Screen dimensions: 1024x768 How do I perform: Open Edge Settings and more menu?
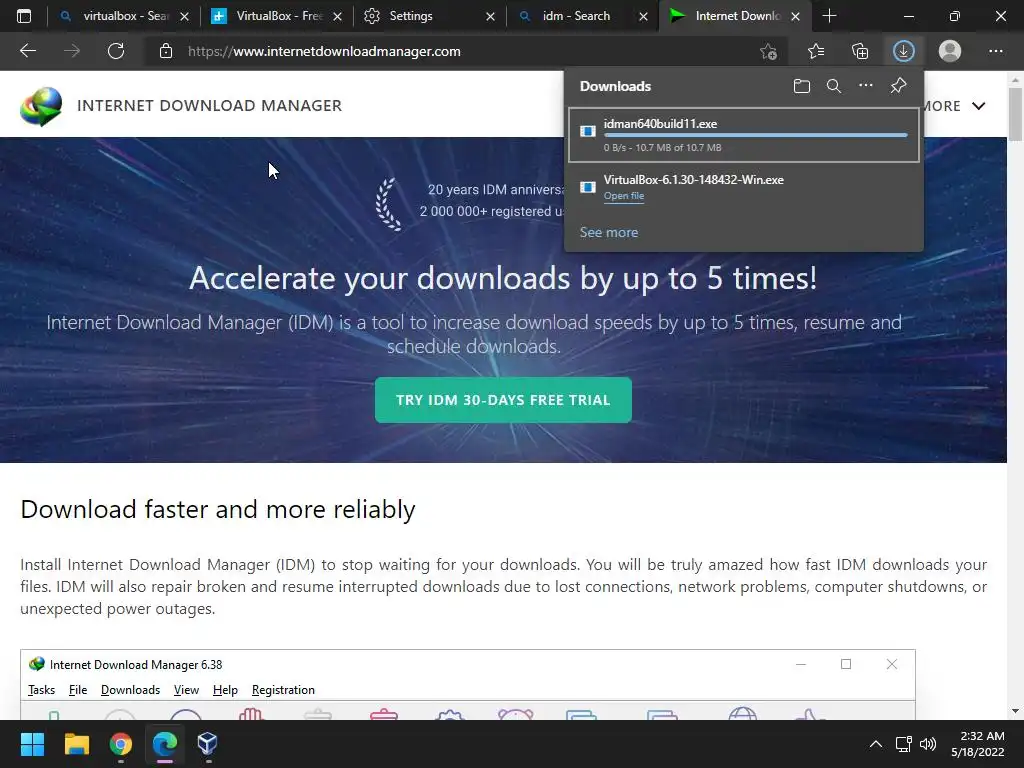995,51
